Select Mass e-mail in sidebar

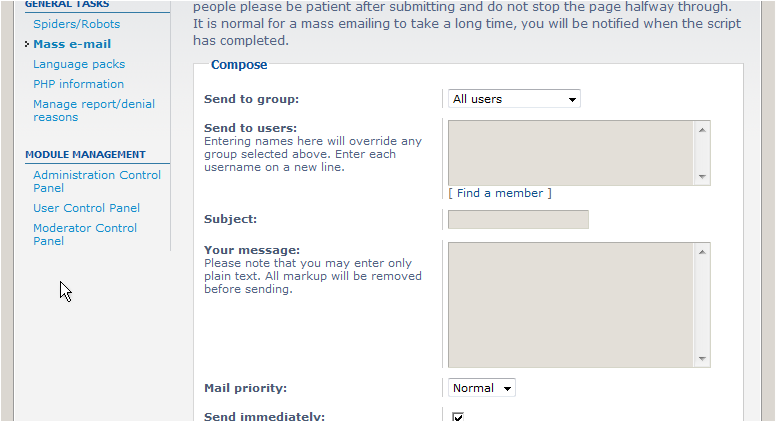click(72, 44)
